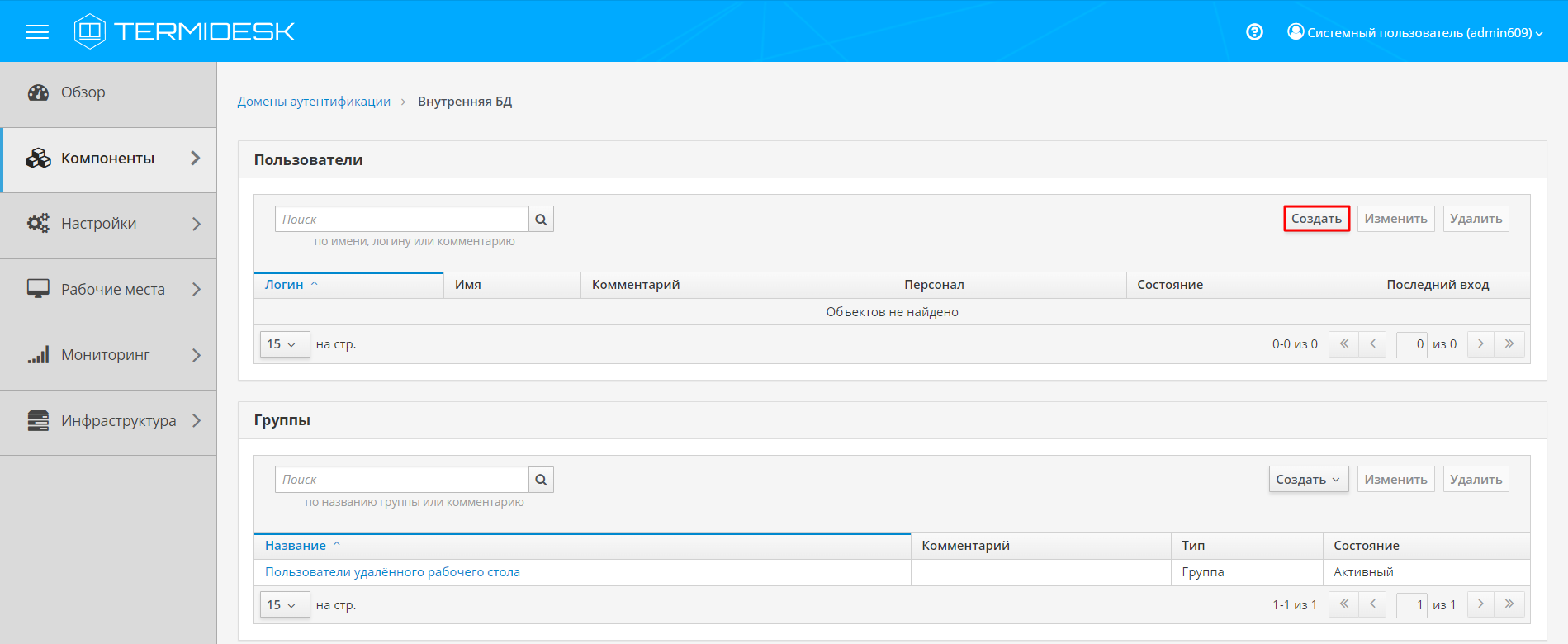This screenshot has height=644, width=1568.
Task: Expand the Create dropdown in Groups panel
Action: 1308,480
